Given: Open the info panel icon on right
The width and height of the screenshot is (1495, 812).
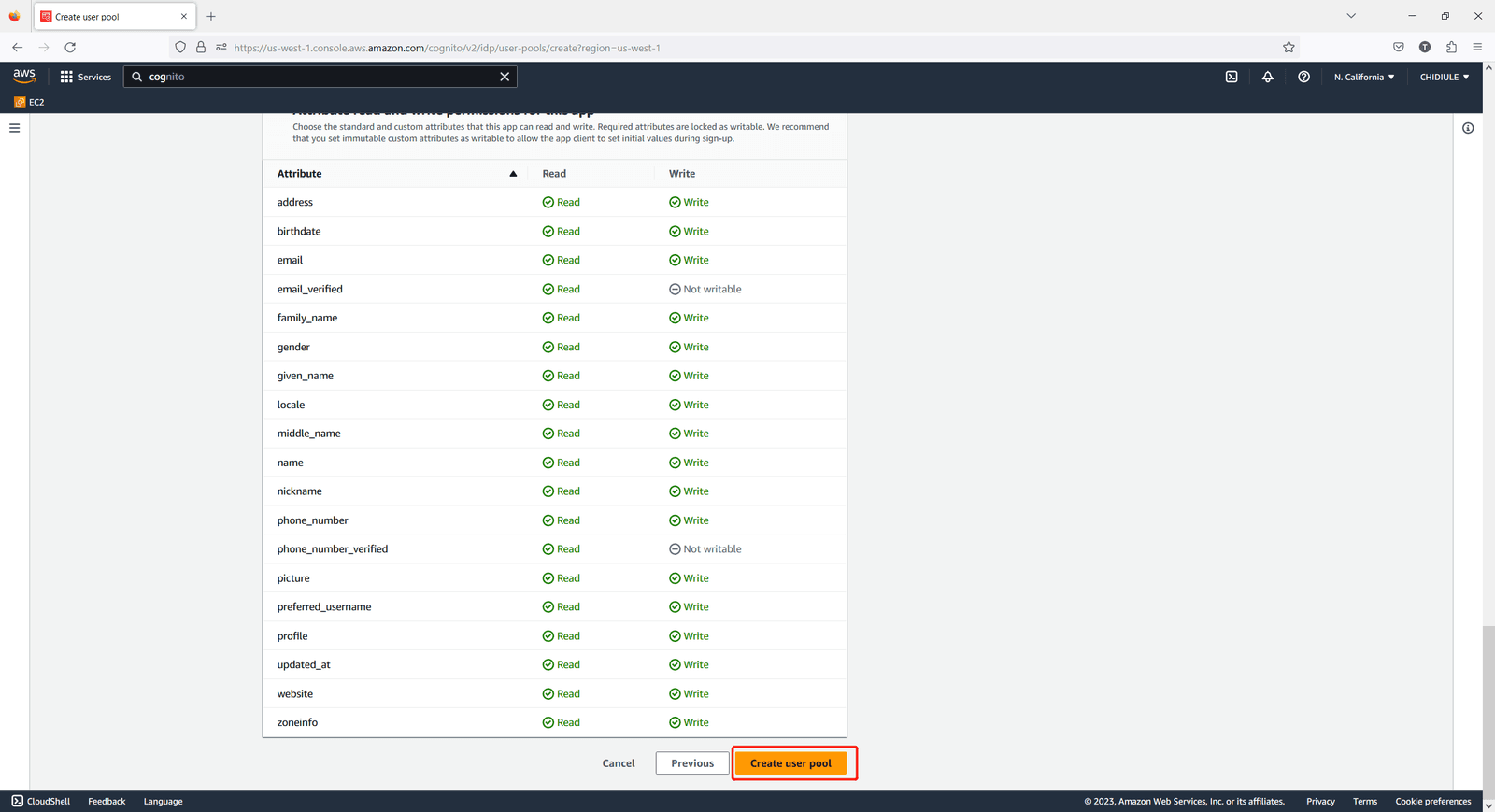Looking at the screenshot, I should point(1468,128).
